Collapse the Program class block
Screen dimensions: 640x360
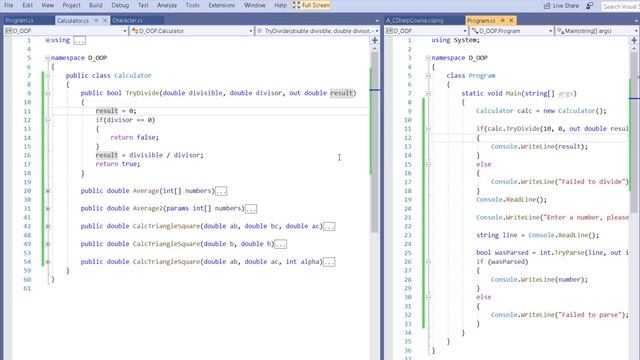pyautogui.click(x=428, y=76)
